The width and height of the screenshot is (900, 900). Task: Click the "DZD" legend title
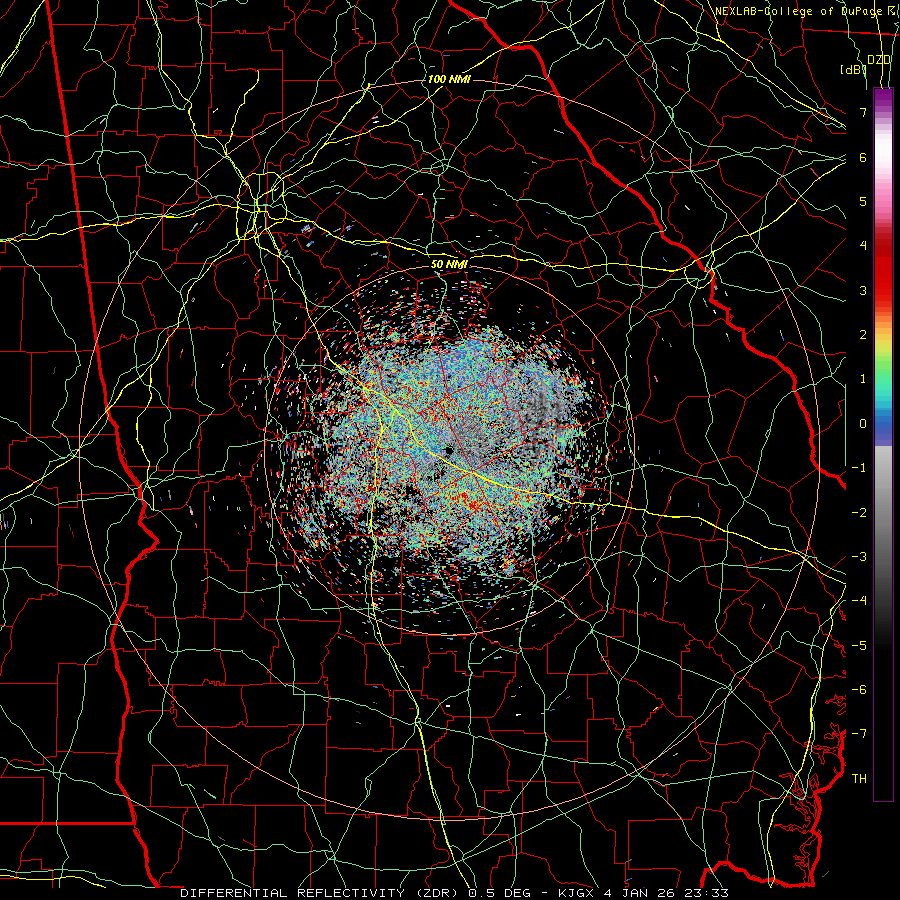coord(879,60)
